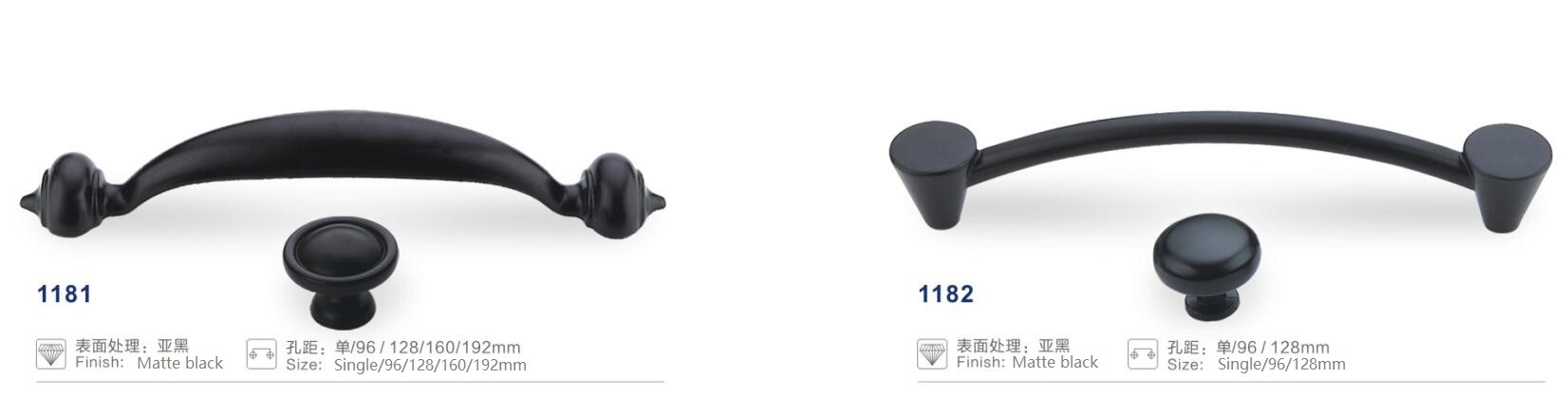Select the 1181 arched pull handle image
Viewport: 1568px width, 398px height.
[x=342, y=176]
